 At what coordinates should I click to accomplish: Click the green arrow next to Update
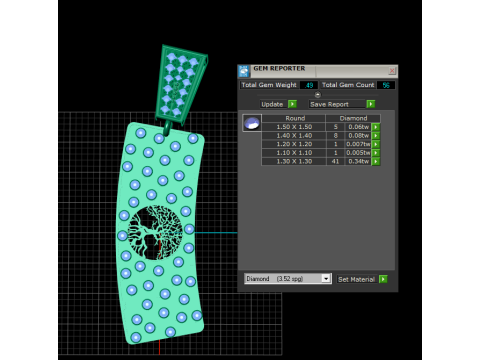[x=292, y=104]
